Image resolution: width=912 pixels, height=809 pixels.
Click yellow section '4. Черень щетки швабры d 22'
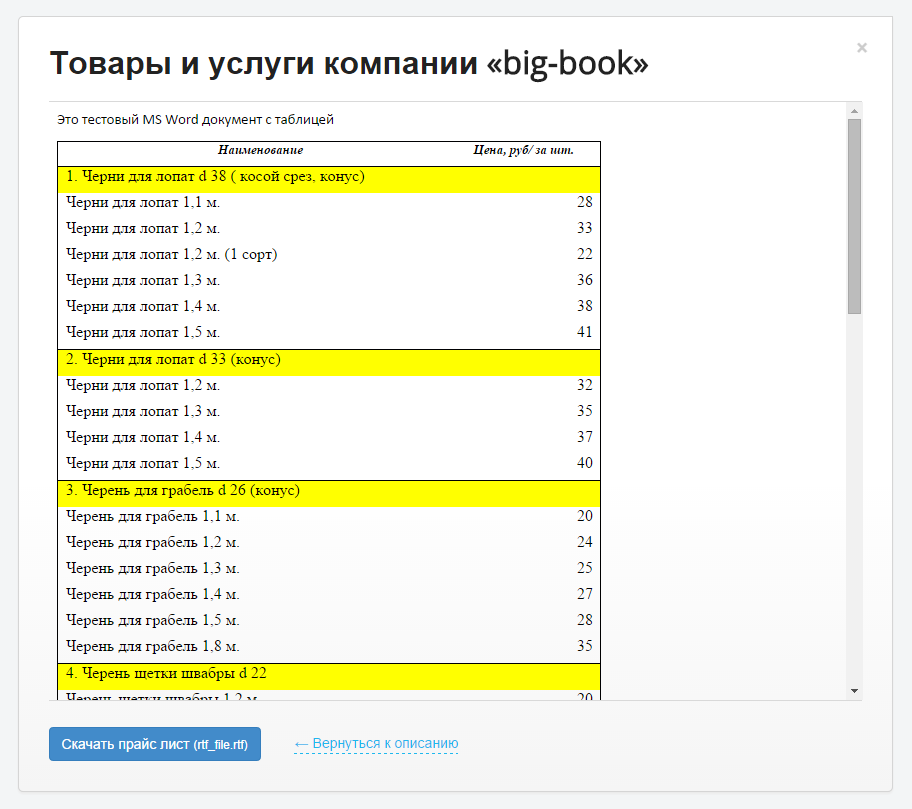coord(166,673)
